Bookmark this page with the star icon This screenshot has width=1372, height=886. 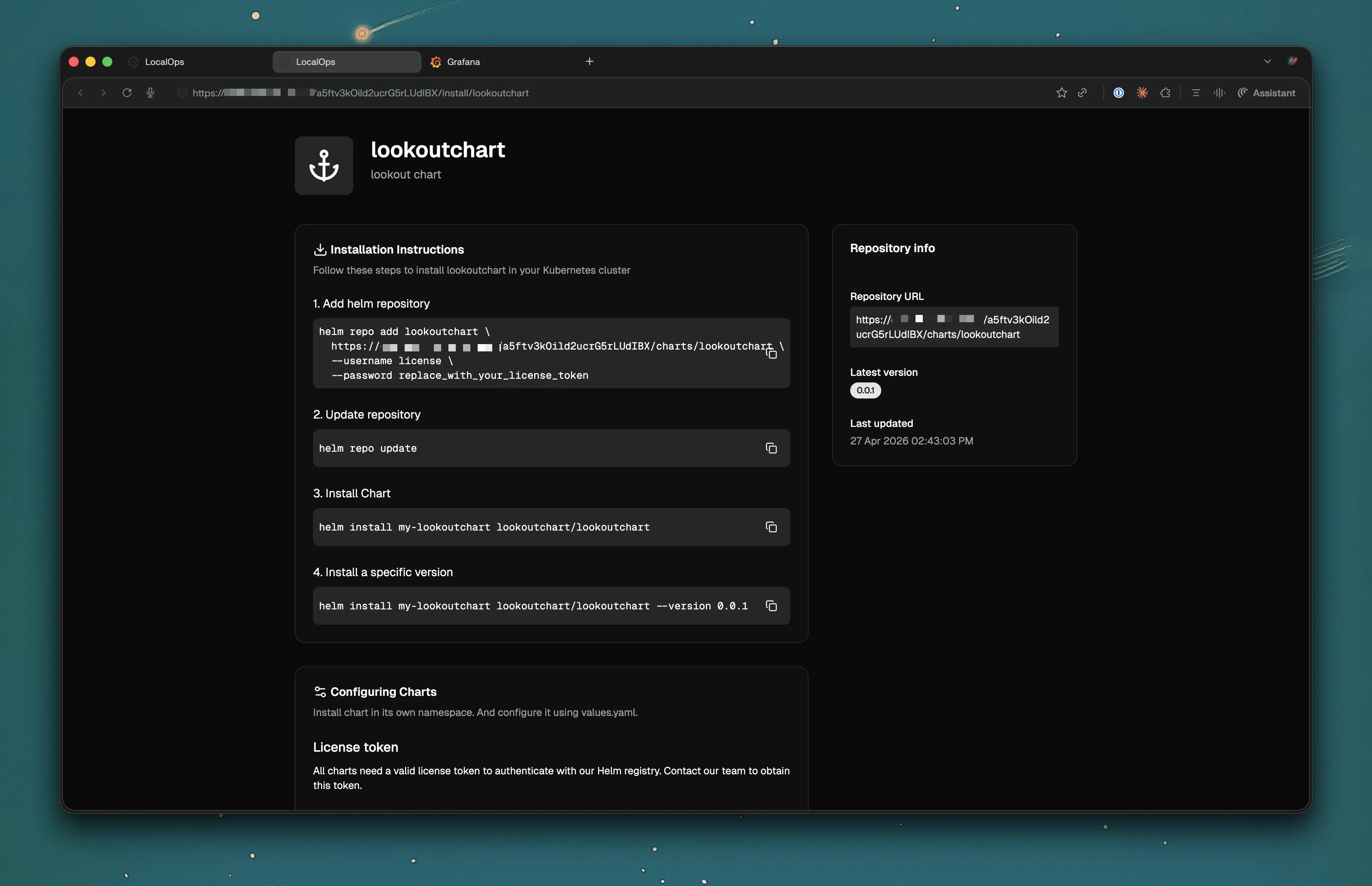[x=1061, y=93]
